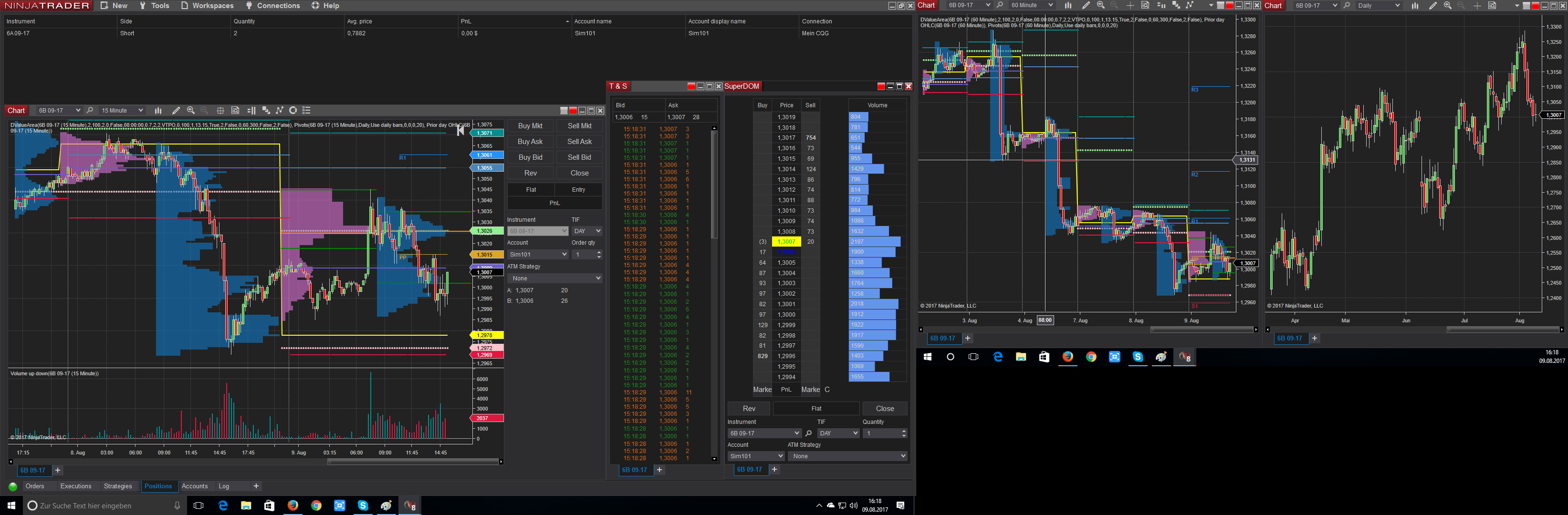This screenshot has width=1568, height=515.
Task: Open strategies icon in 60 Minute chart
Action: click(1190, 5)
